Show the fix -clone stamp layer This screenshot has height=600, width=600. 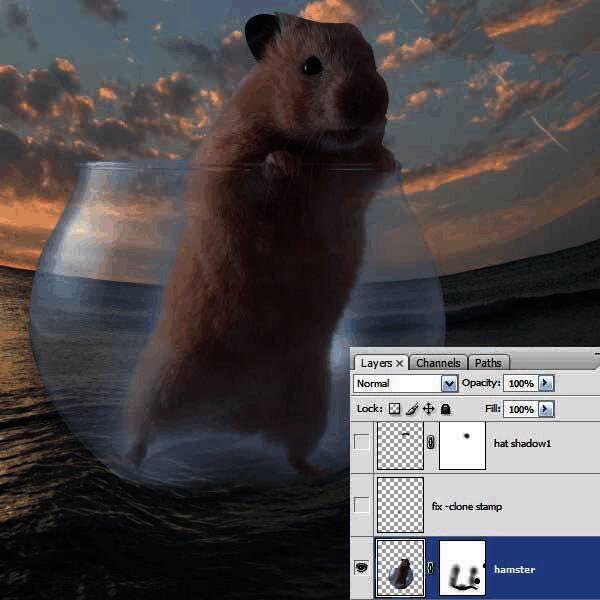coord(362,507)
